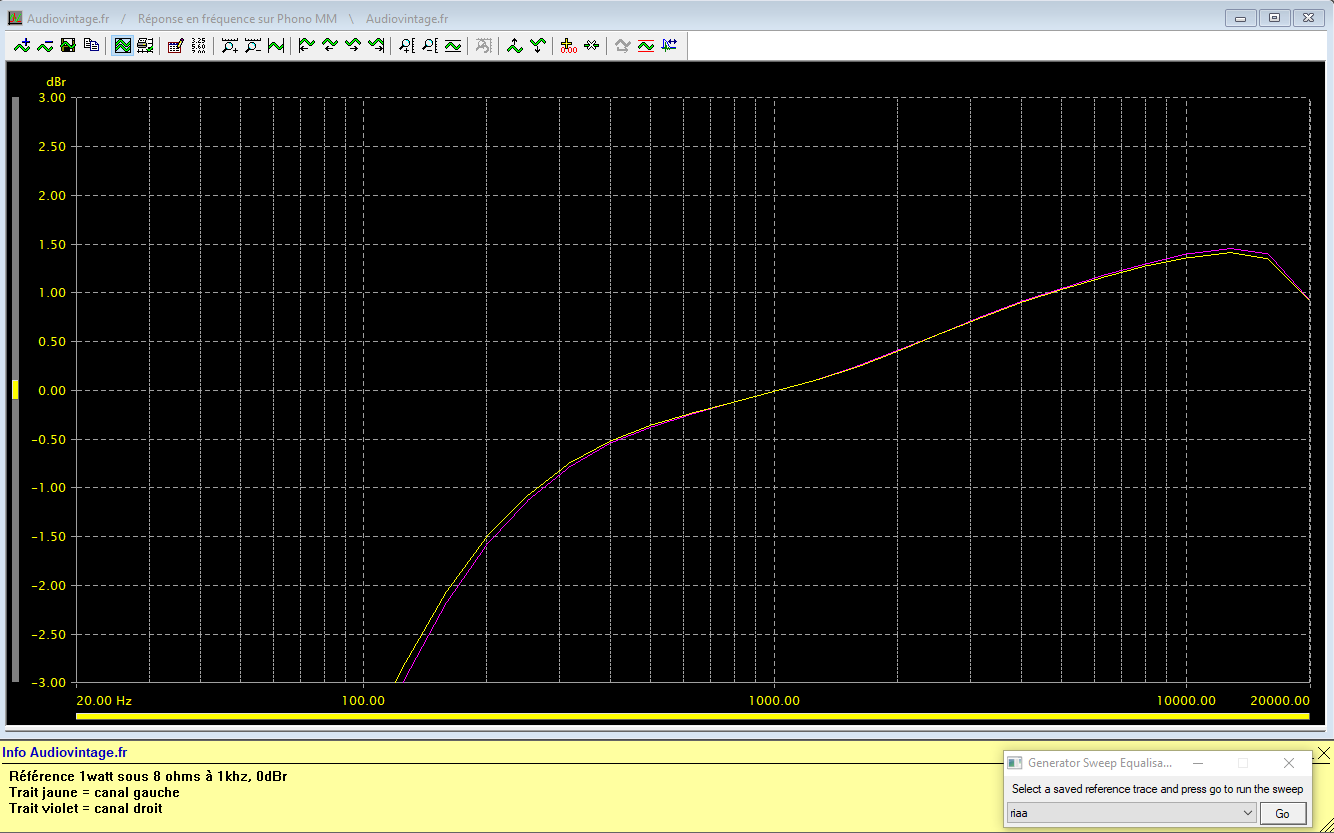
Task: Click the remove trace icon with minus sign
Action: pos(45,45)
